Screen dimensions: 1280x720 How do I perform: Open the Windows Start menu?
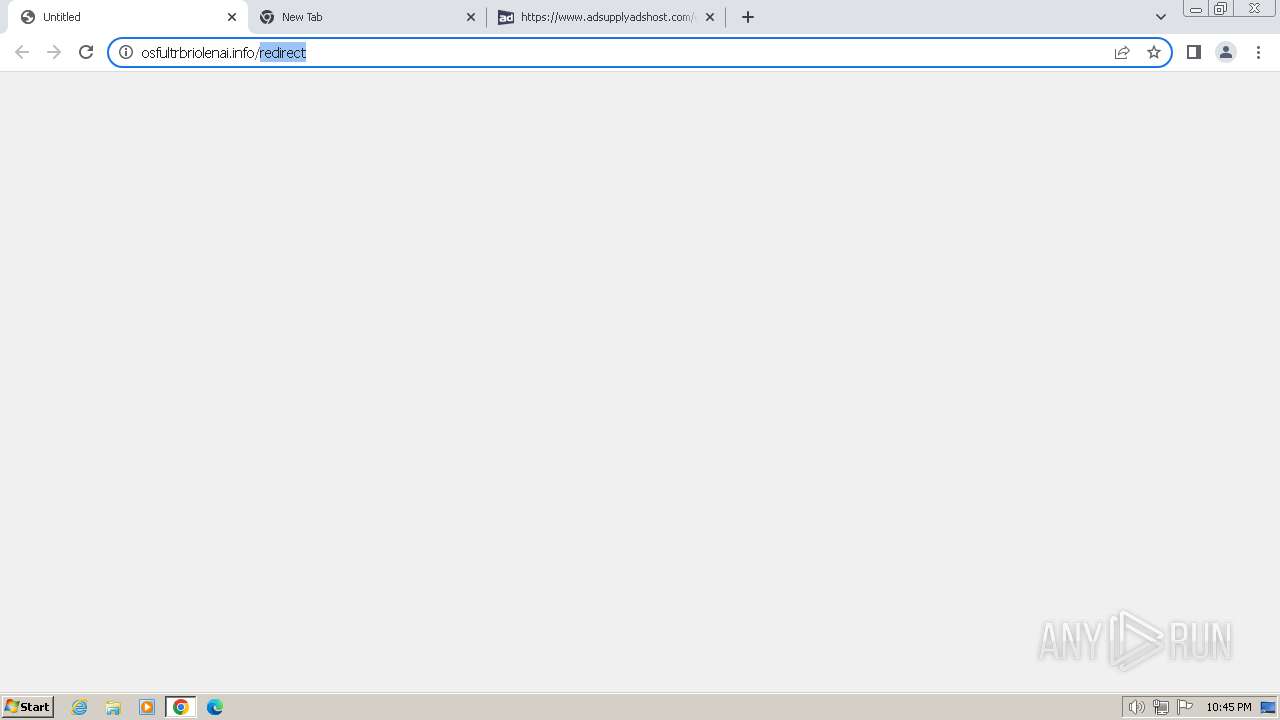(x=28, y=707)
